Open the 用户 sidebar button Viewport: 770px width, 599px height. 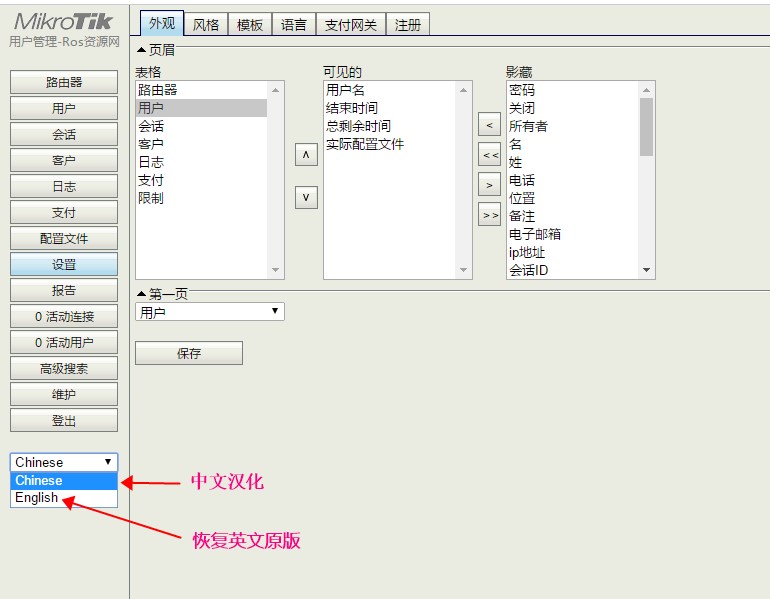tap(64, 108)
